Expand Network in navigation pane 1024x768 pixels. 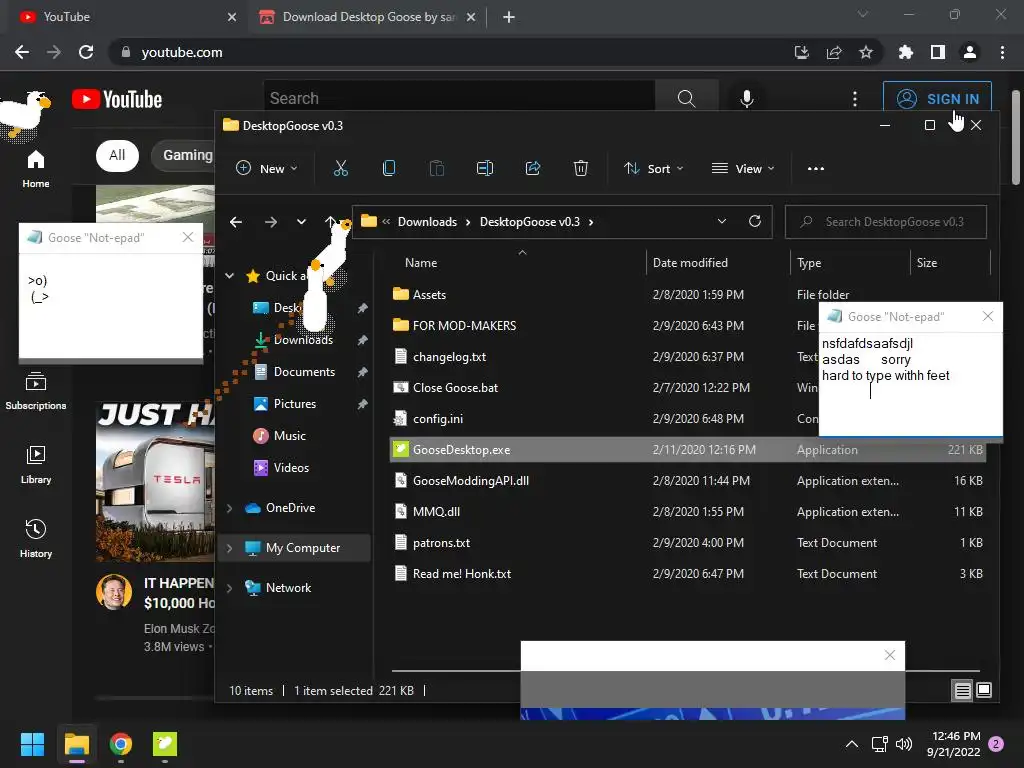click(x=229, y=588)
